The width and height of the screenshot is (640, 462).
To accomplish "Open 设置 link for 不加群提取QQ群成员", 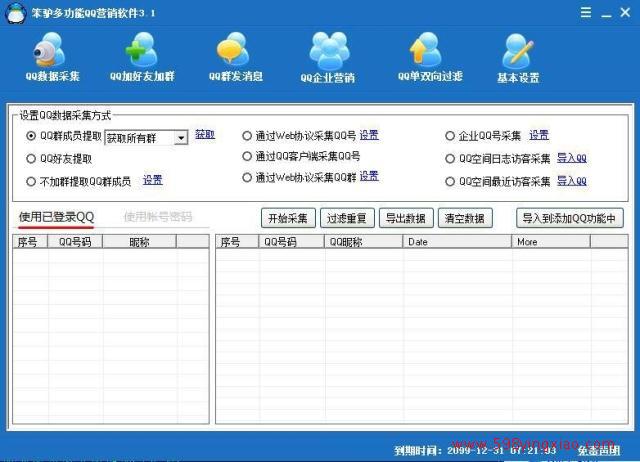I will 153,180.
